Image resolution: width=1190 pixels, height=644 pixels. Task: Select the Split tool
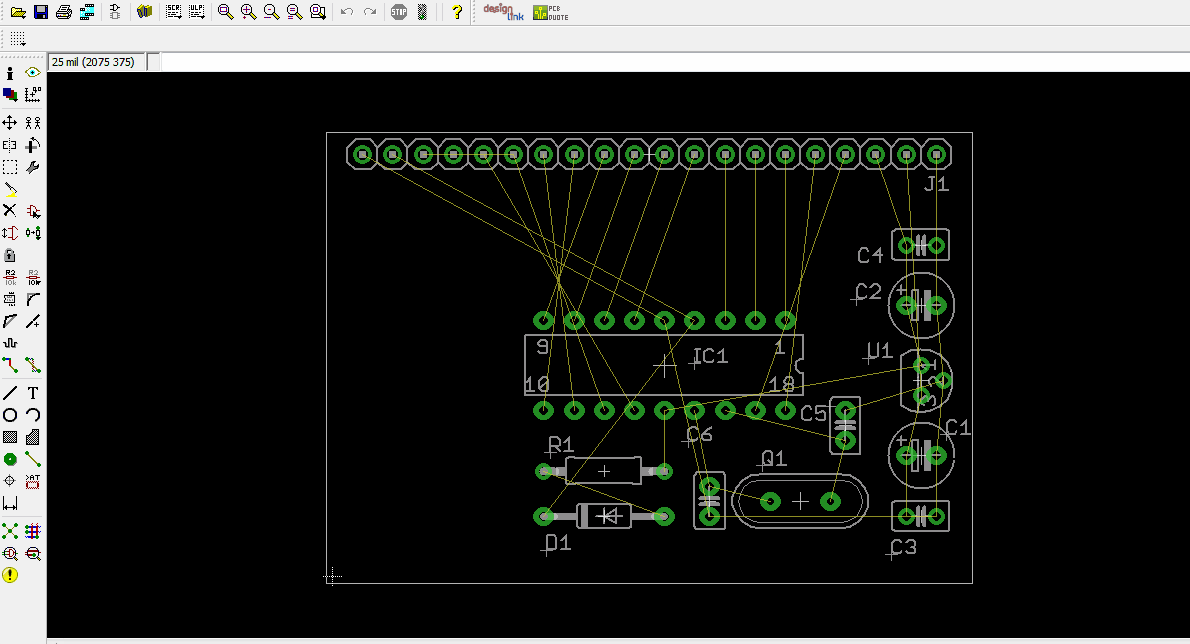tap(10, 322)
